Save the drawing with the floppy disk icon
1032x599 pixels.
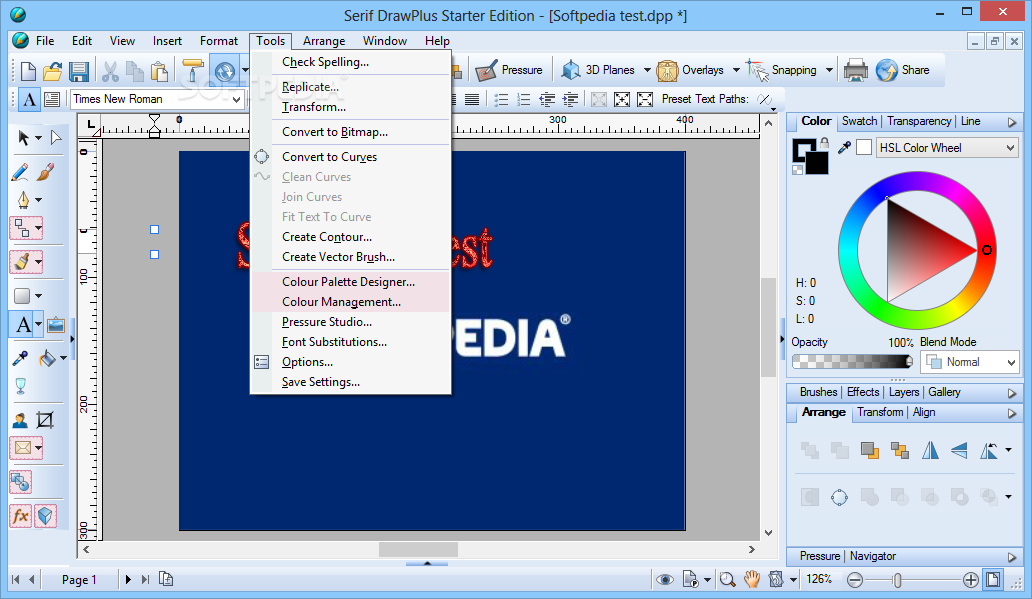[x=79, y=70]
